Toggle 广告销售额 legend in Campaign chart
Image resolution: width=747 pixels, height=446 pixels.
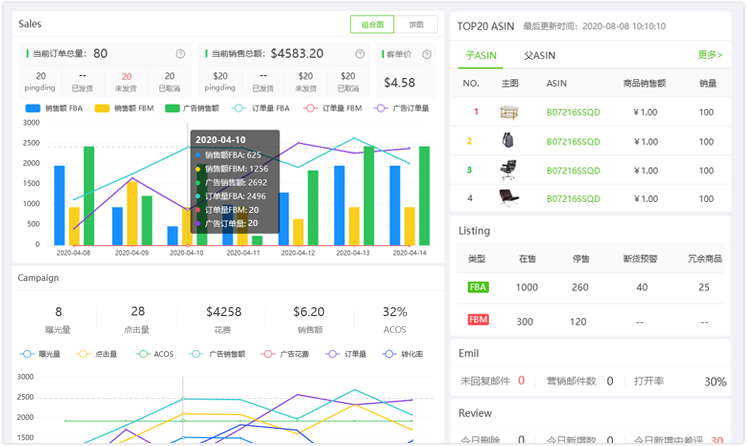[217, 354]
